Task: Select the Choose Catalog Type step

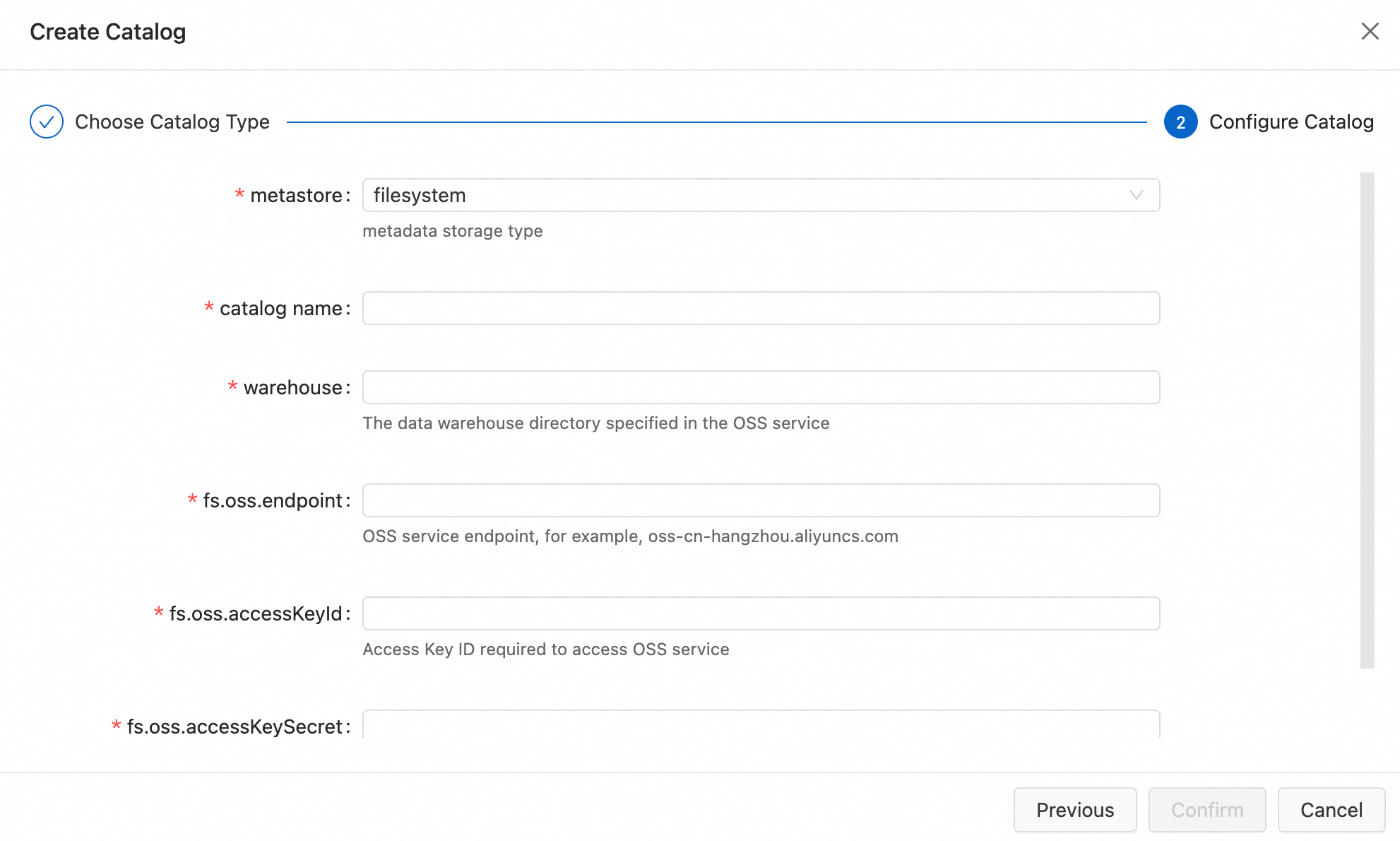Action: (x=173, y=122)
